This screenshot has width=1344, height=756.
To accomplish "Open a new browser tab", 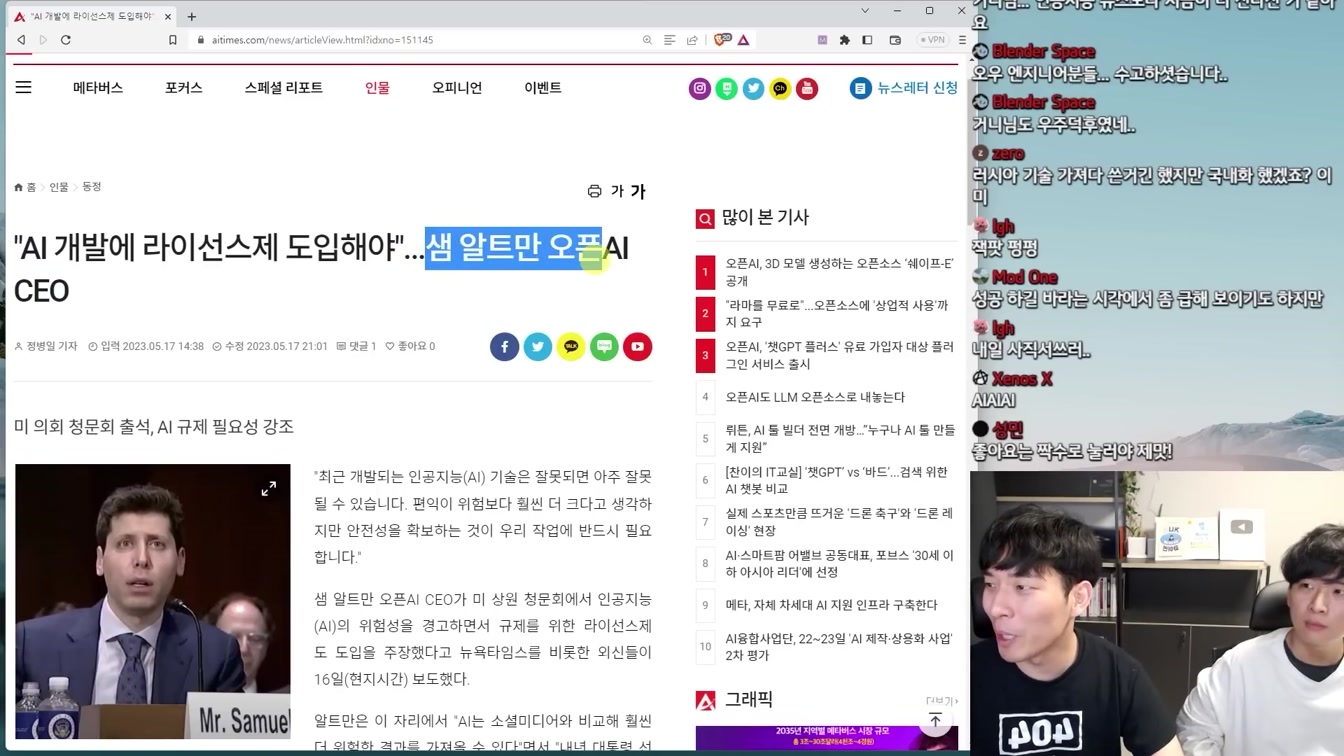I will pos(191,16).
